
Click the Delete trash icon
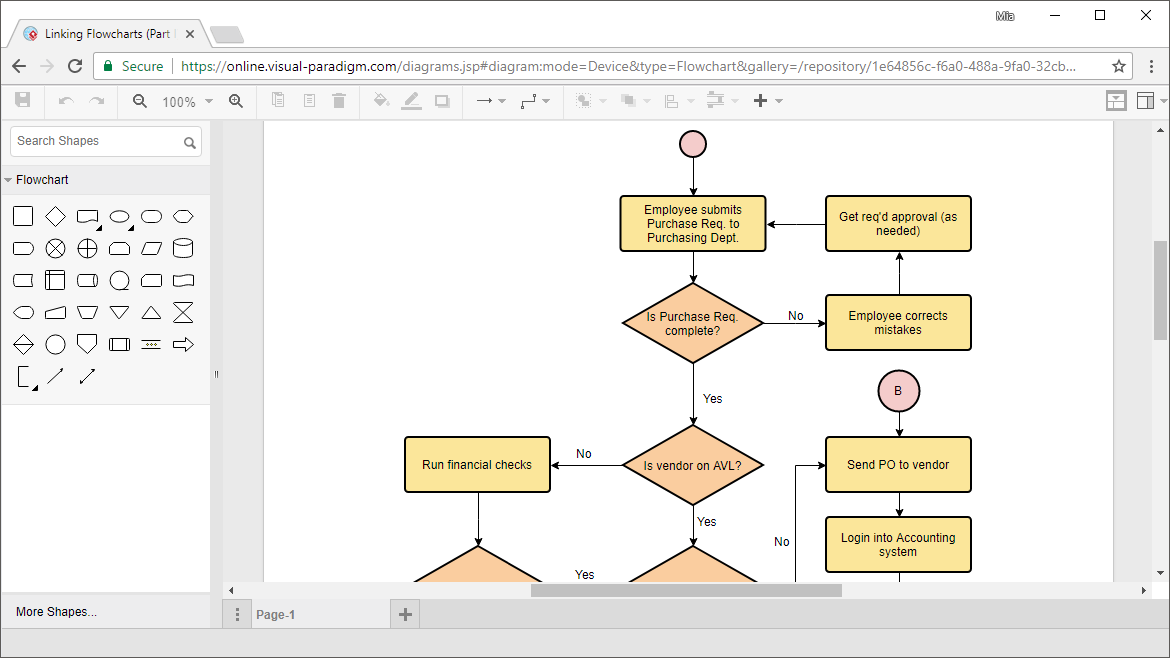(339, 100)
